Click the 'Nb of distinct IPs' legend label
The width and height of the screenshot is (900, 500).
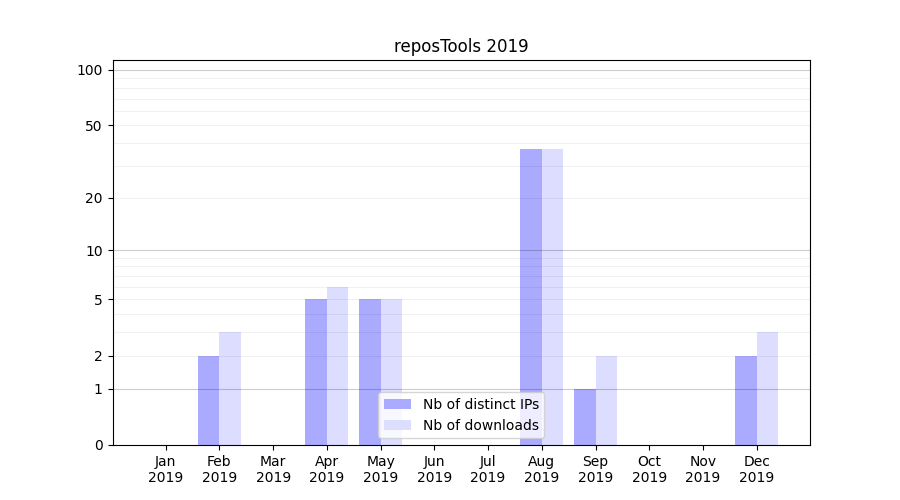click(x=480, y=404)
